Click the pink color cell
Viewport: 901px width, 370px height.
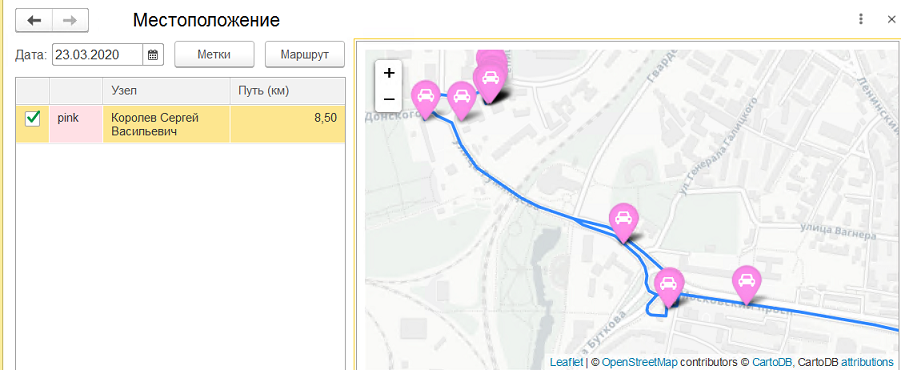tap(76, 124)
